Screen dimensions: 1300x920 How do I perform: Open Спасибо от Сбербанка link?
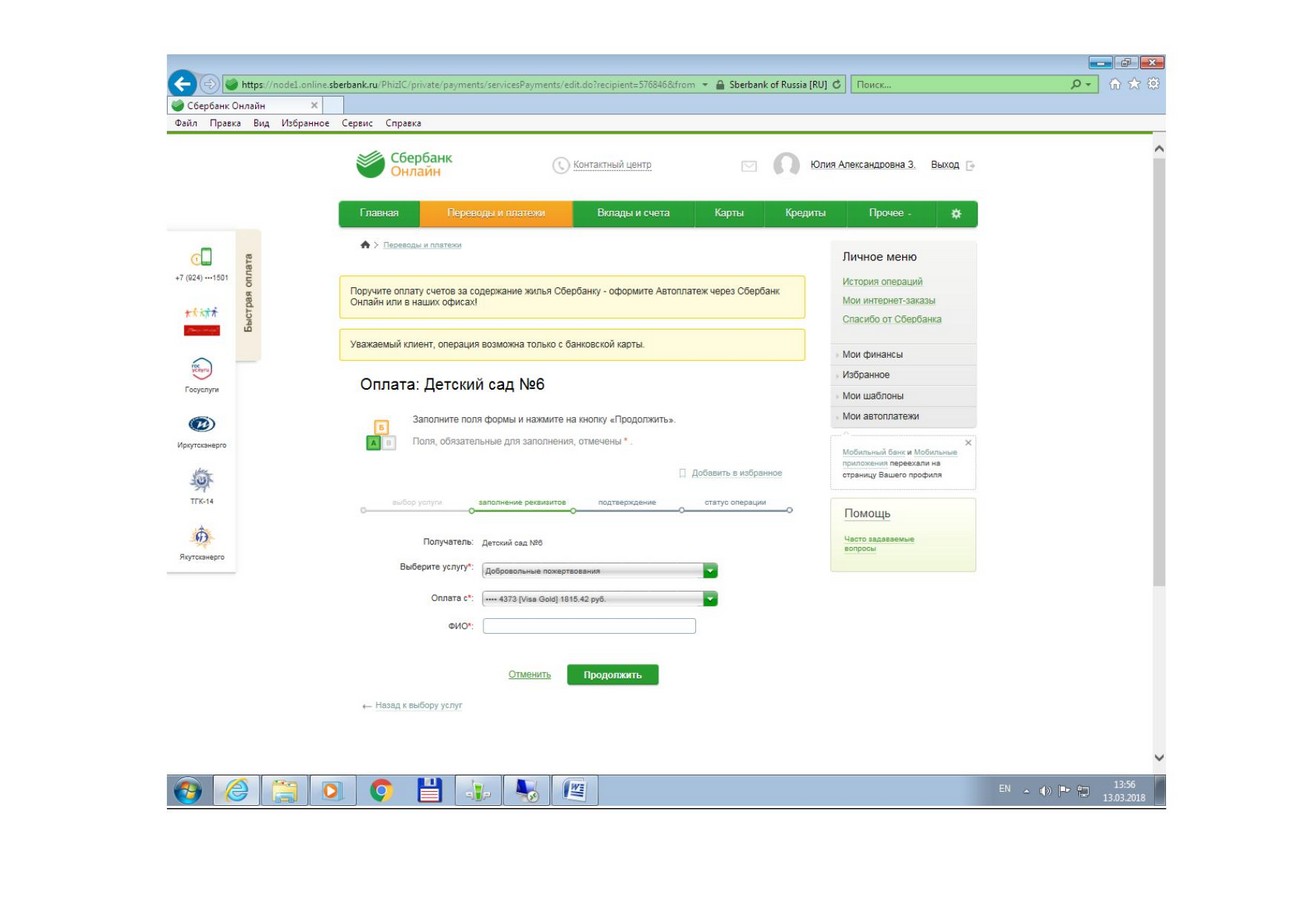coord(892,320)
